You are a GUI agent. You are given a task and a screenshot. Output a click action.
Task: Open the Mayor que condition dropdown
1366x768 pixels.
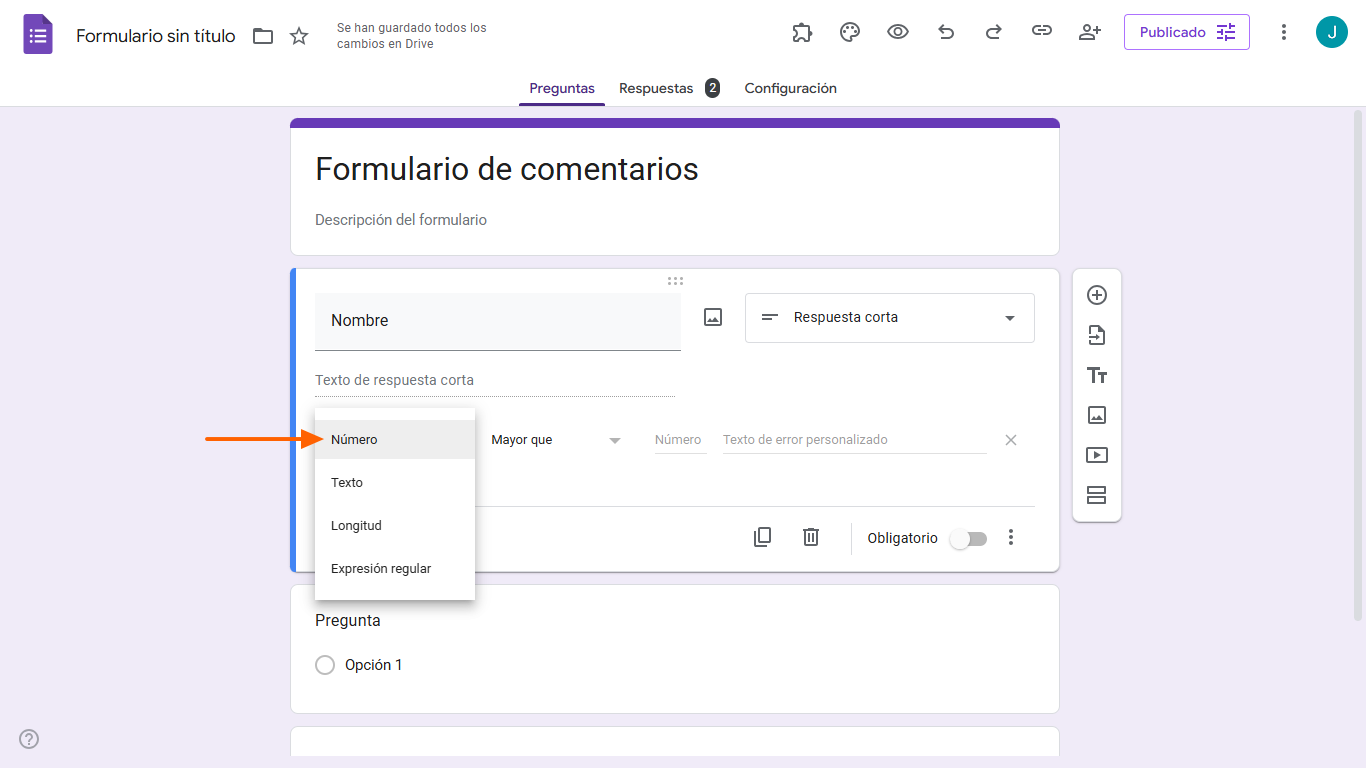557,439
